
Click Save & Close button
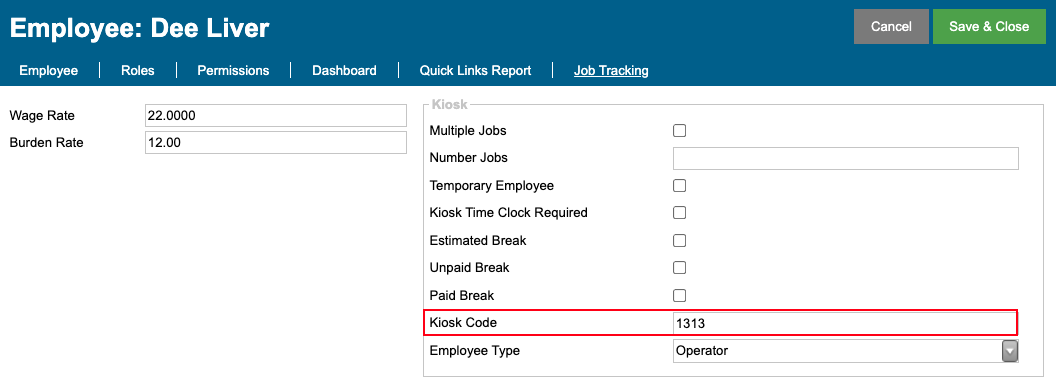click(989, 27)
